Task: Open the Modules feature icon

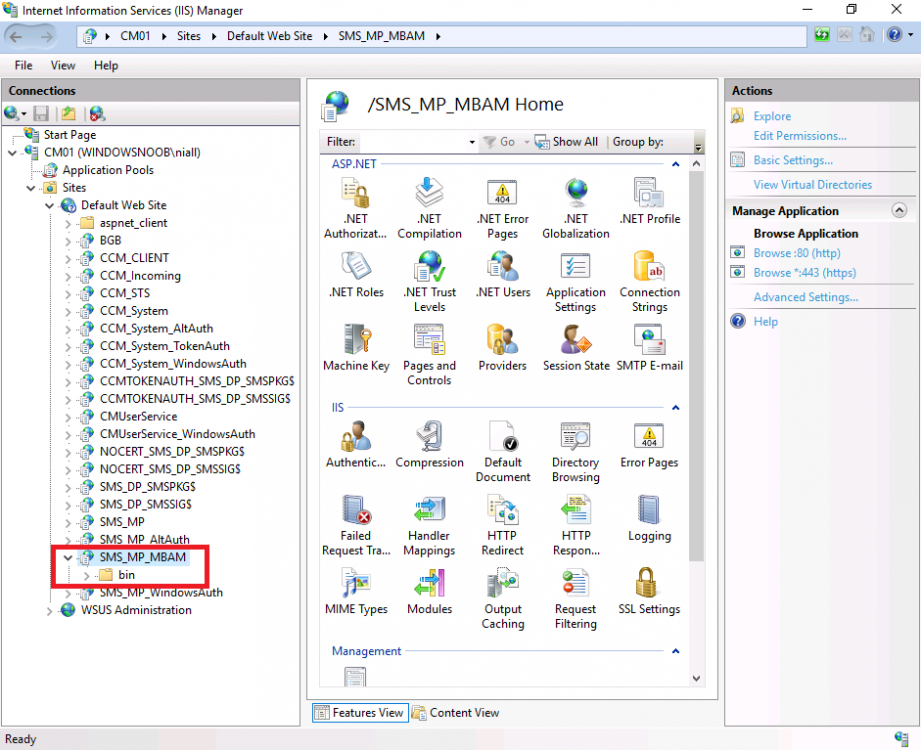Action: pyautogui.click(x=429, y=591)
